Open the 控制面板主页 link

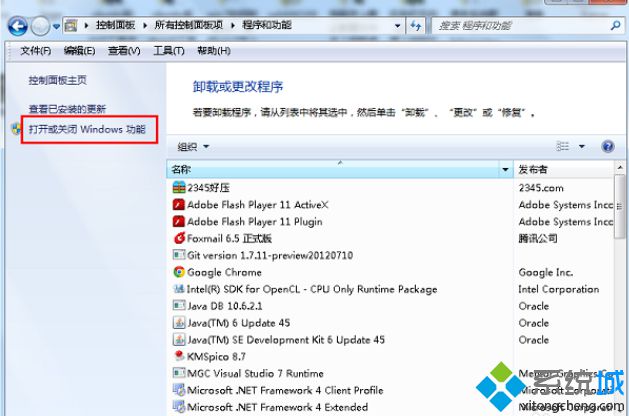[57, 80]
